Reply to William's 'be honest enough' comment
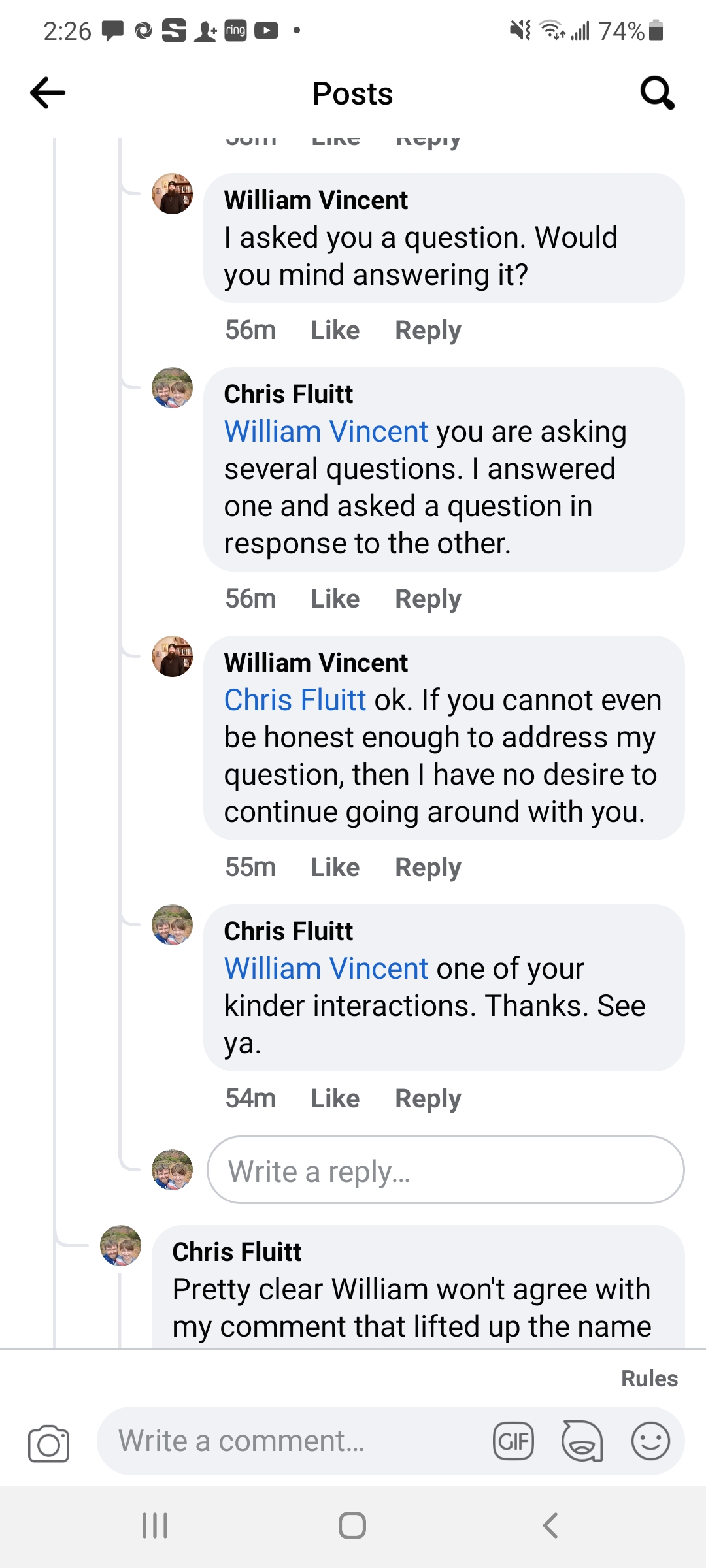 pyautogui.click(x=428, y=868)
